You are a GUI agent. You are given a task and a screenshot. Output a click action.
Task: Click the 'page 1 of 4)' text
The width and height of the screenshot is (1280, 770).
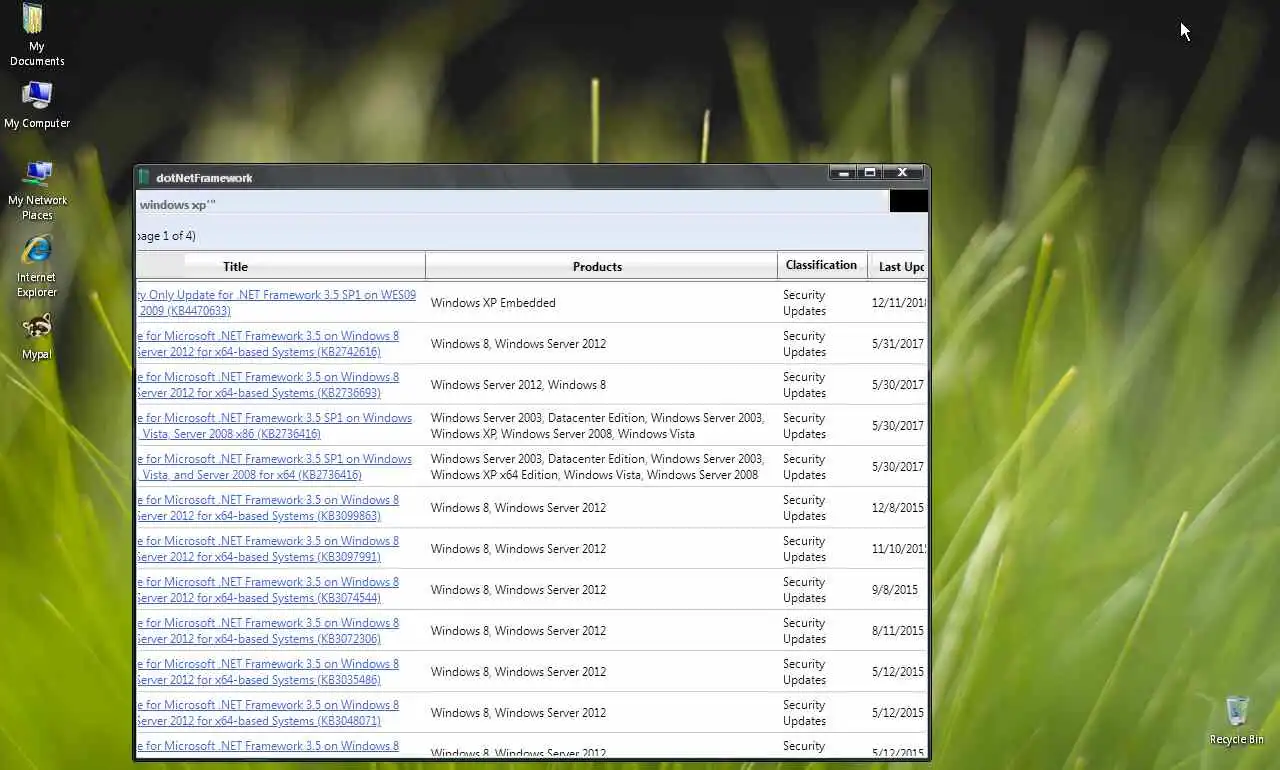166,236
